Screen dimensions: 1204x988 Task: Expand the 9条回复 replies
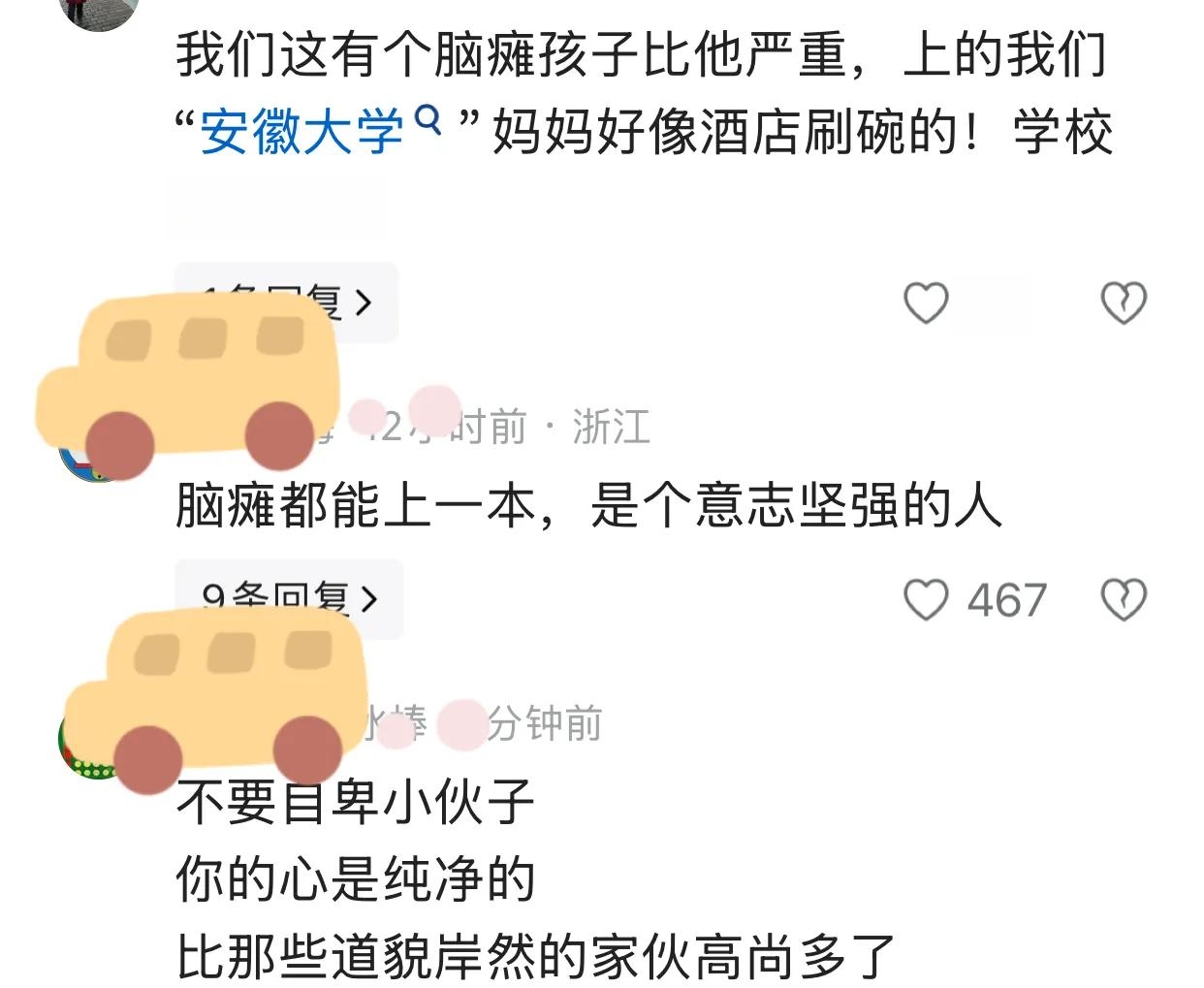point(288,598)
